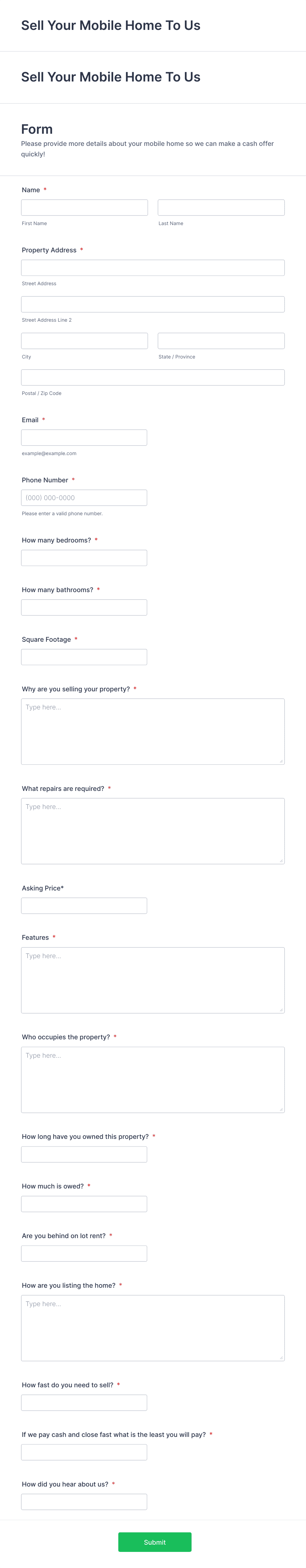Select the State / Province field

click(x=221, y=341)
